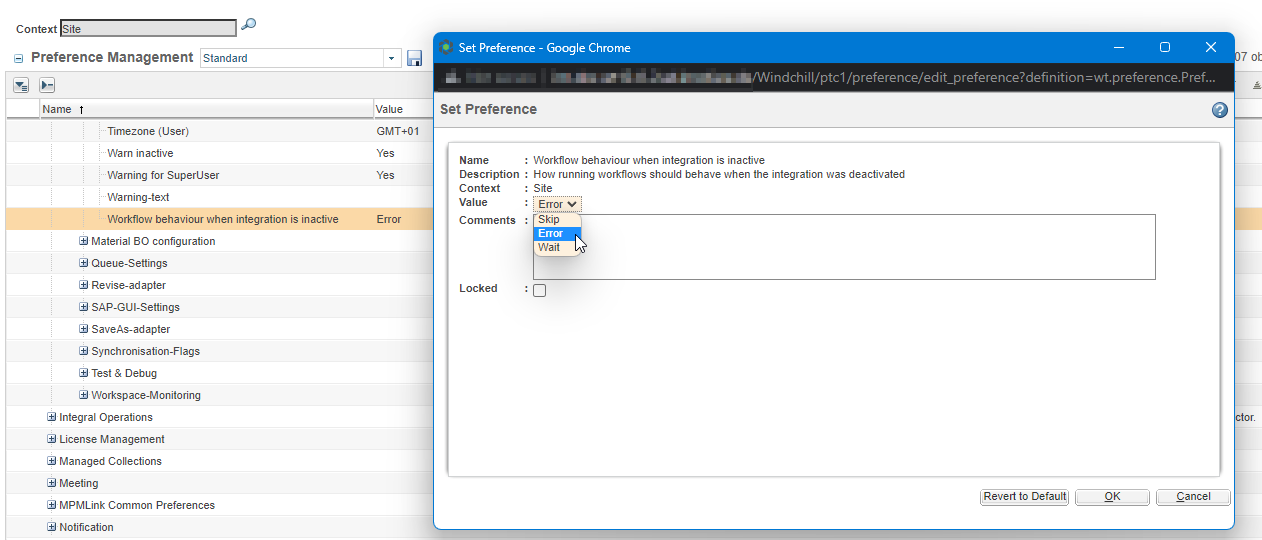Click the save table view disk icon

pos(414,58)
